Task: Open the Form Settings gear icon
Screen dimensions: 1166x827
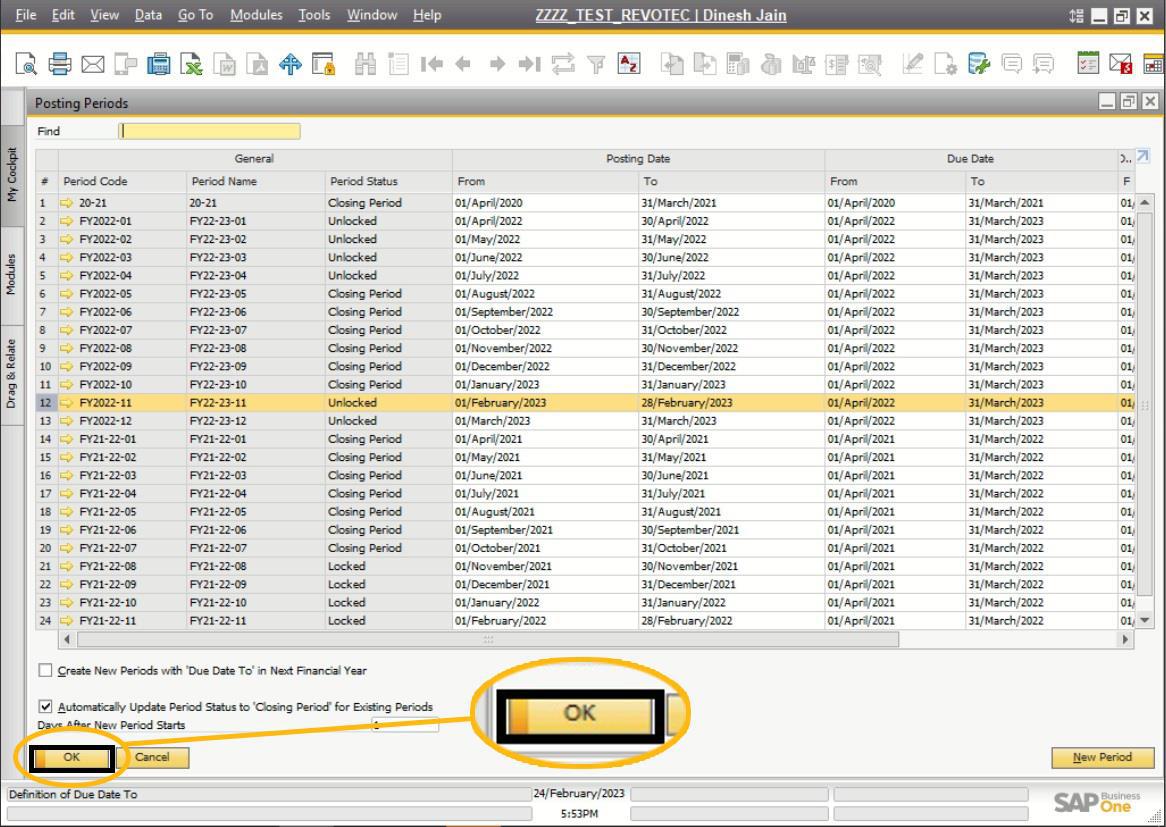Action: click(x=946, y=64)
